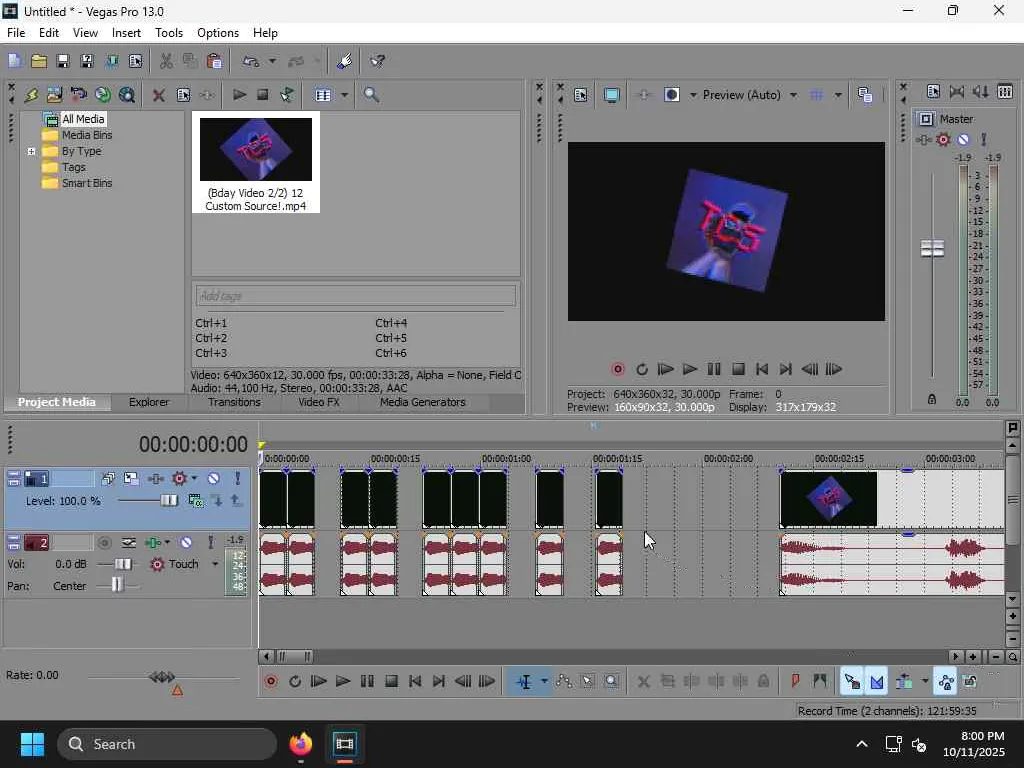
Task: Click the Paste clipboard icon in main toolbar
Action: (x=214, y=61)
